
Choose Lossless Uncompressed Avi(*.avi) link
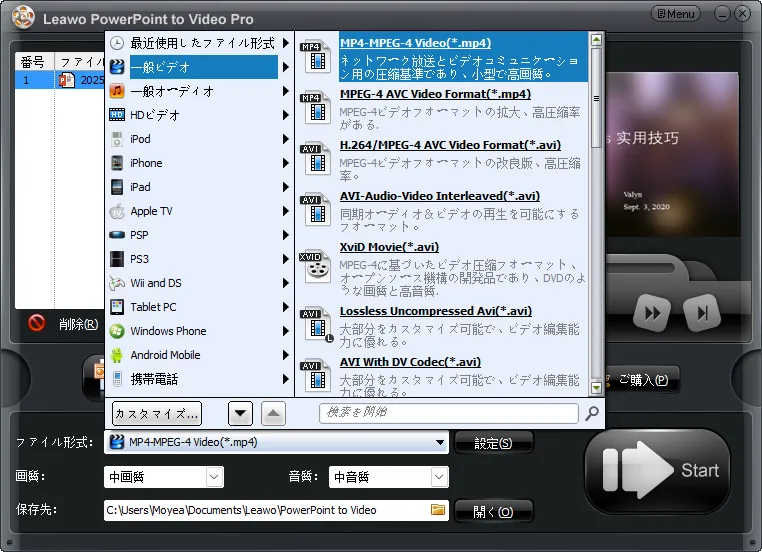click(436, 310)
